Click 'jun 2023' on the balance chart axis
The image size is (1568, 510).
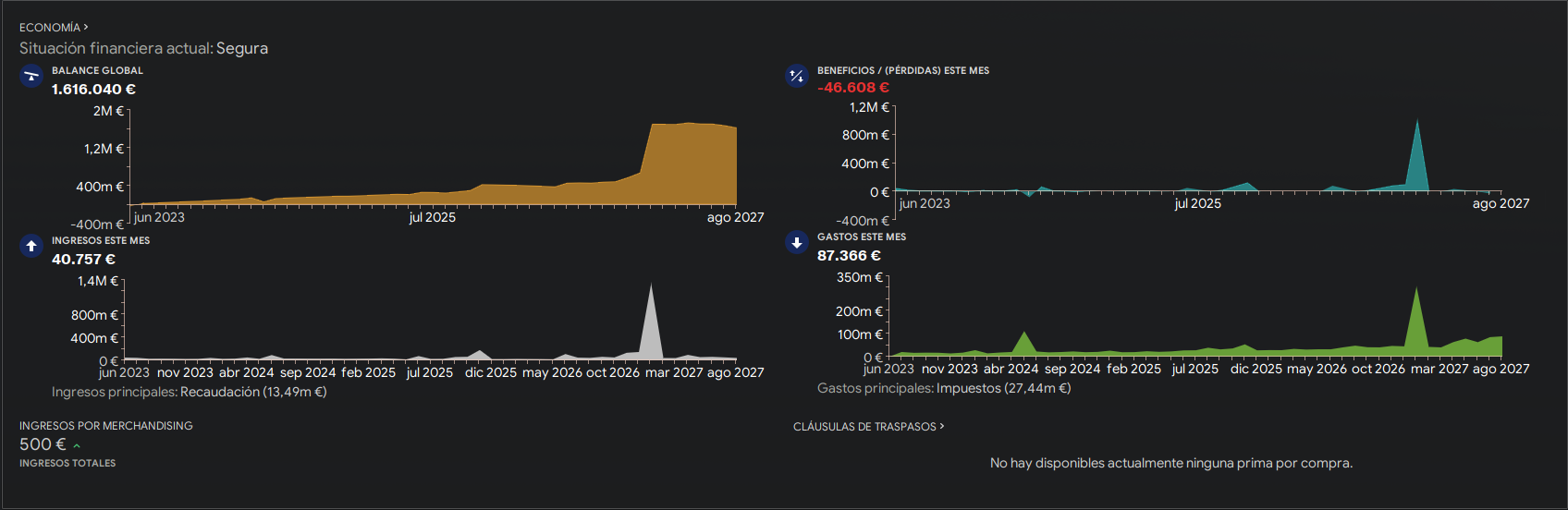click(159, 217)
